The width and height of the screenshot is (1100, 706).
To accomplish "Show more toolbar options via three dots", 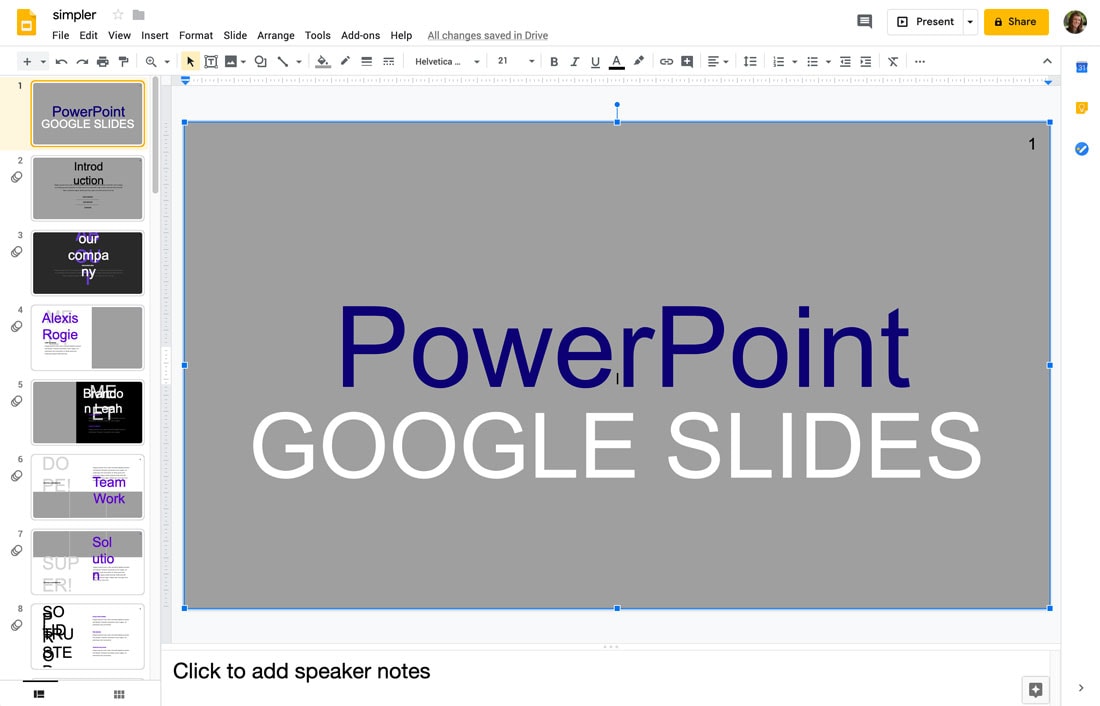I will [x=920, y=62].
